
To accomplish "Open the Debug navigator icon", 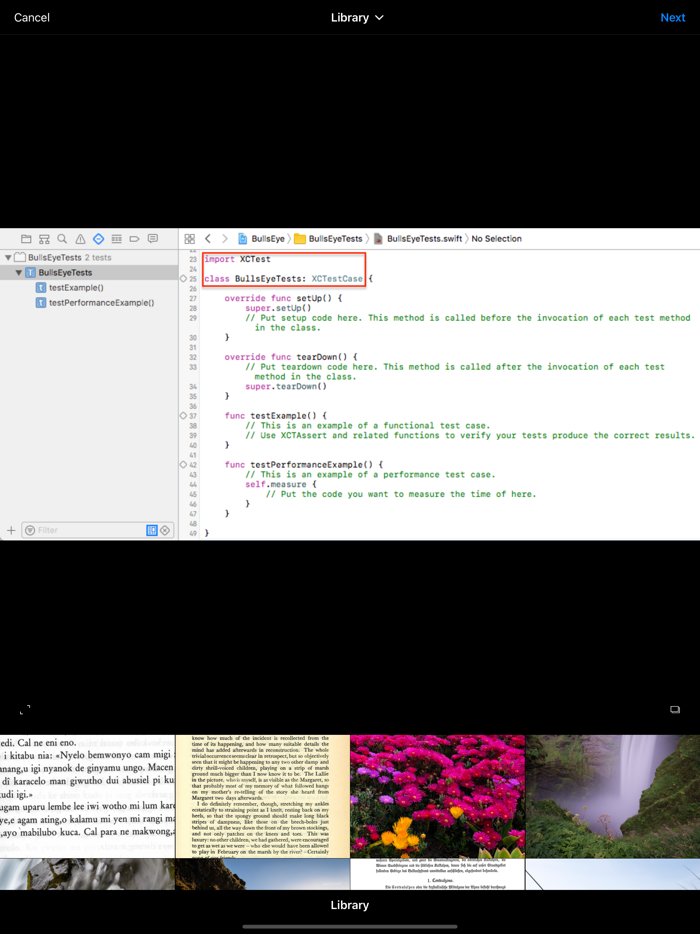I will tap(117, 239).
